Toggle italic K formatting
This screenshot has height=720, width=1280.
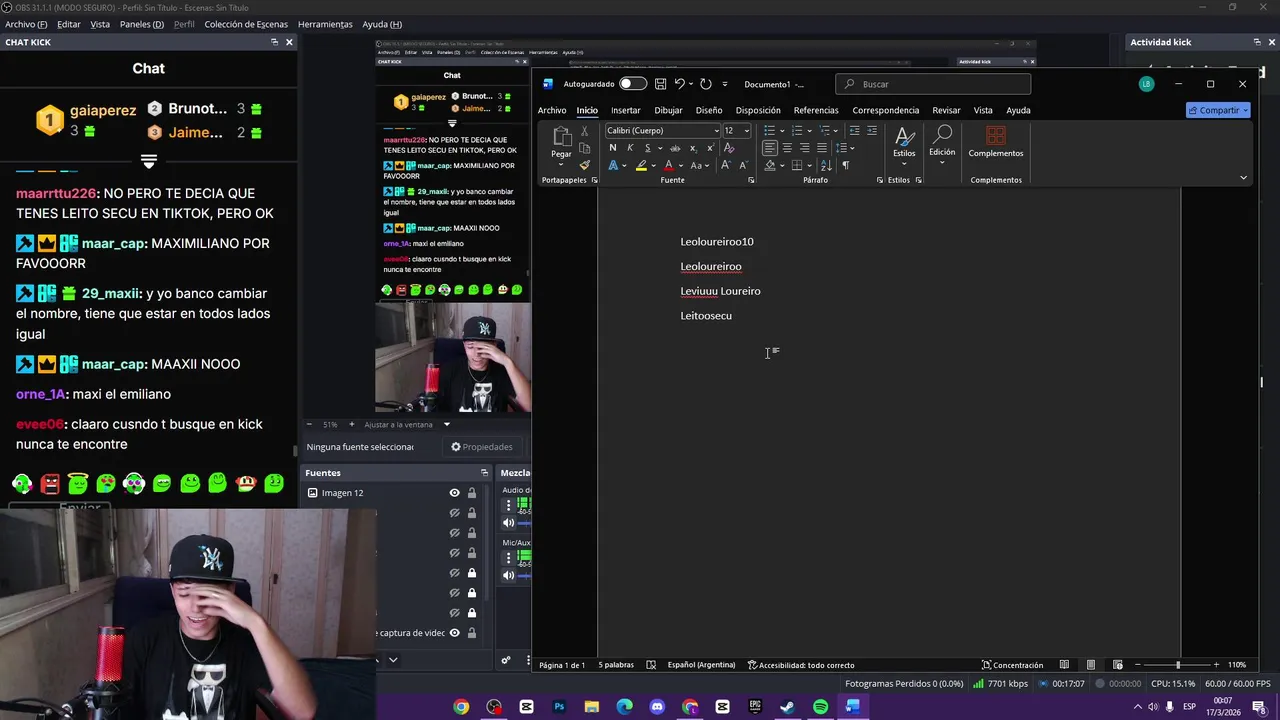pyautogui.click(x=630, y=148)
